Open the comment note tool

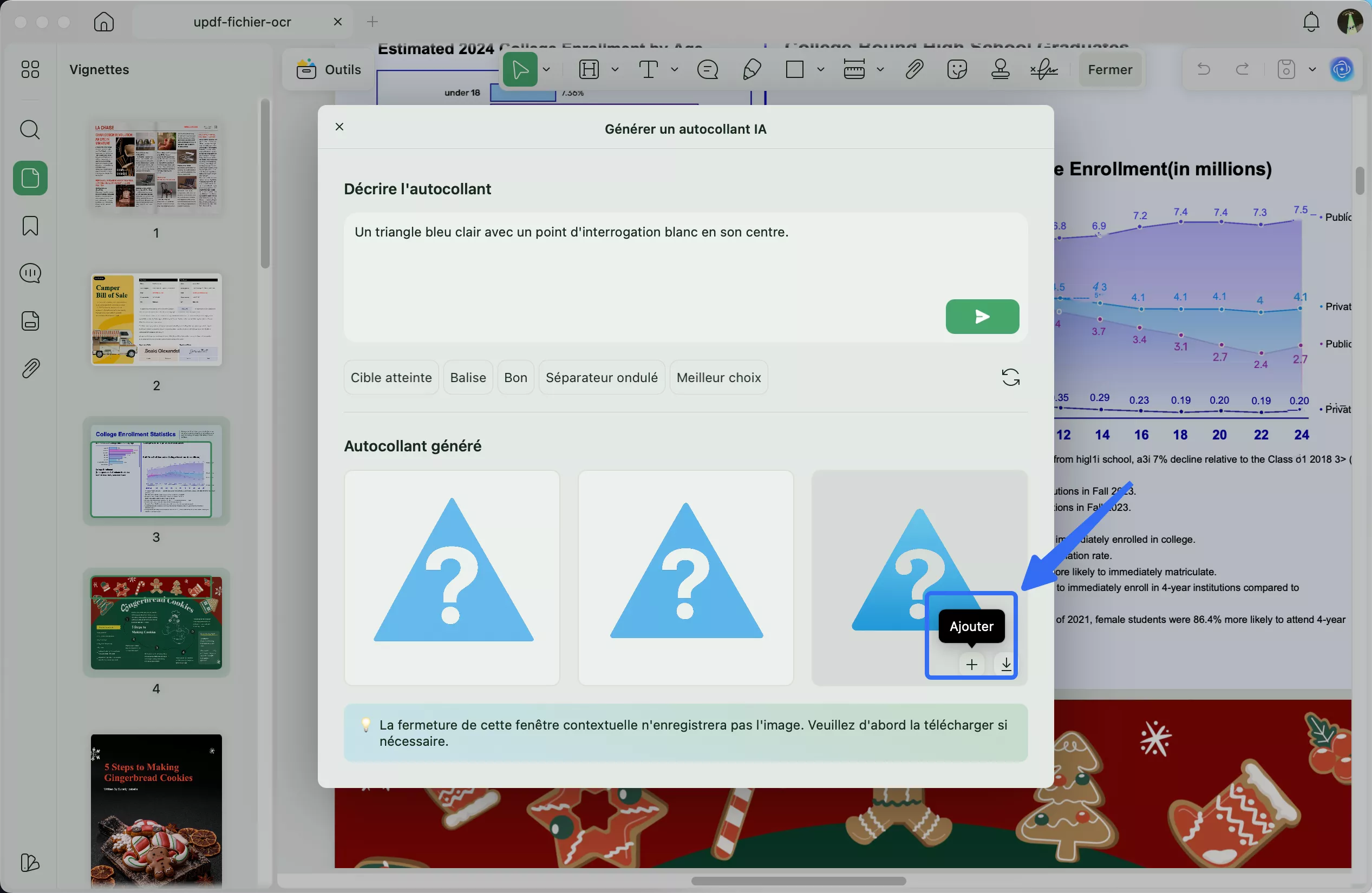pos(707,70)
